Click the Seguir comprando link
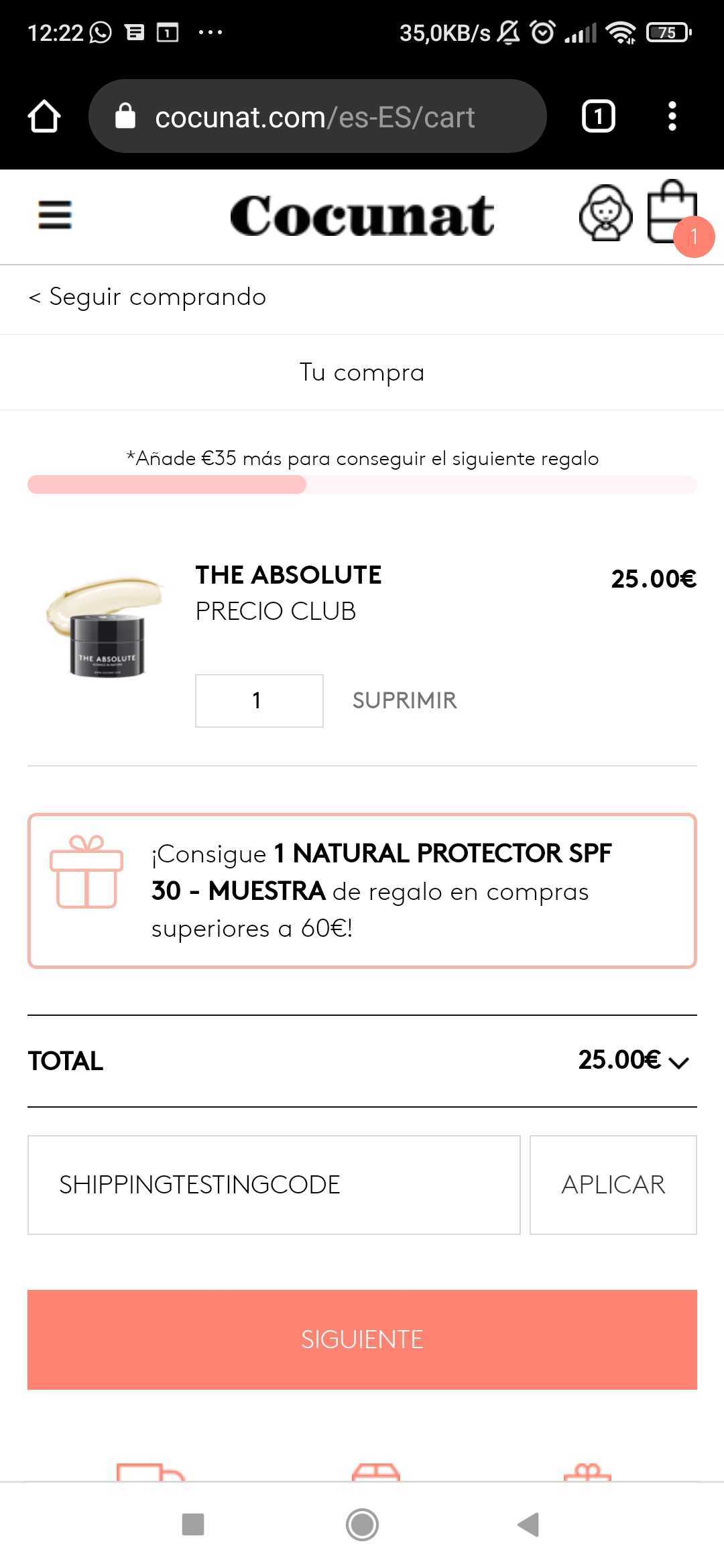 [147, 297]
